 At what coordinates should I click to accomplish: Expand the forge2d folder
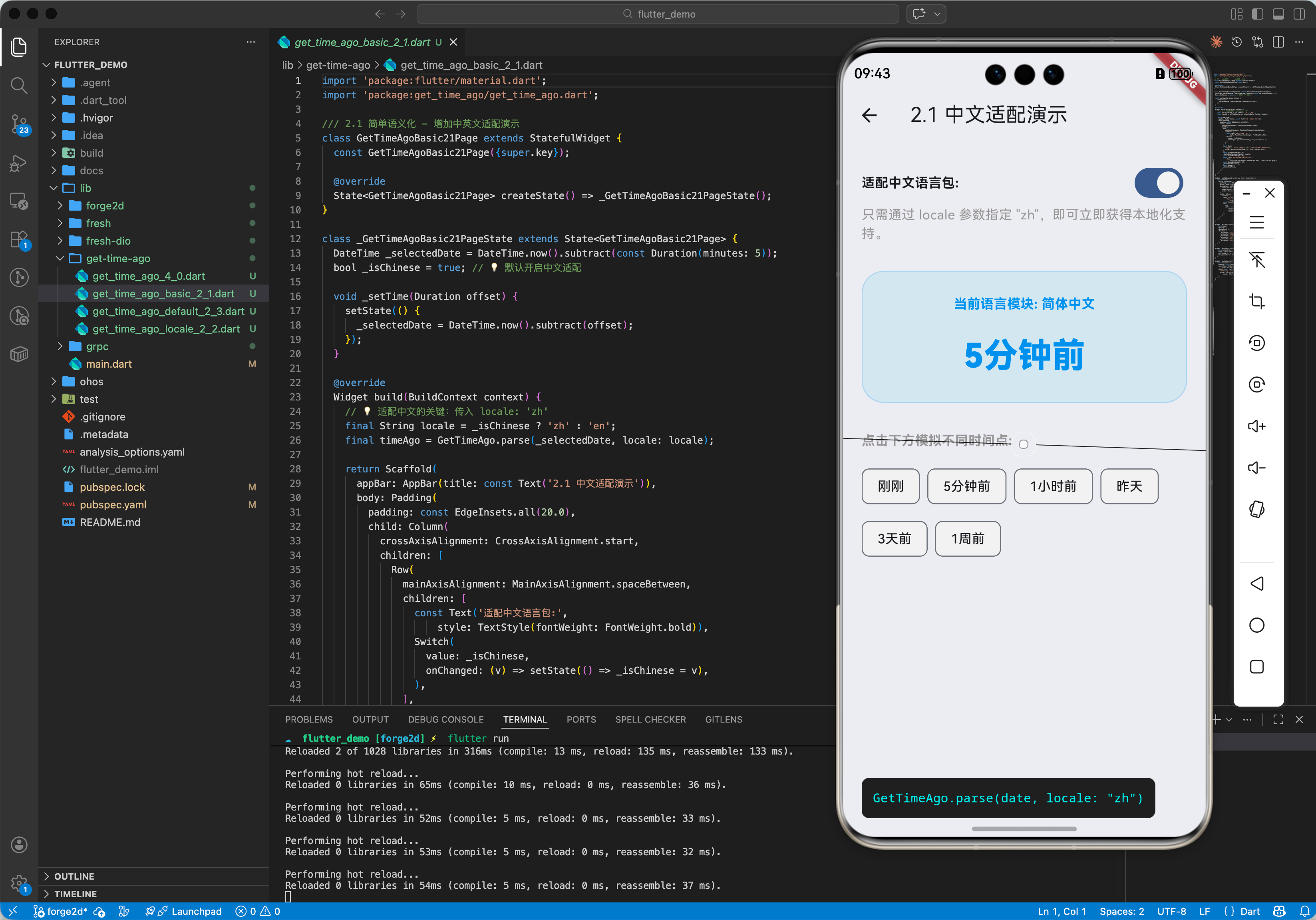(x=104, y=205)
